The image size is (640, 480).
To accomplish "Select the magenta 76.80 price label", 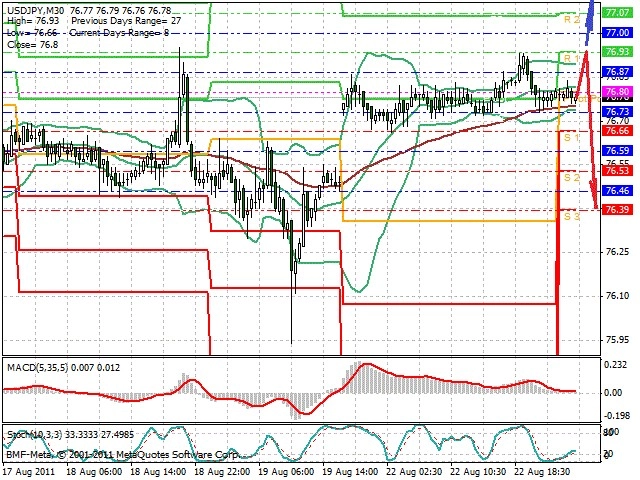I will [618, 91].
